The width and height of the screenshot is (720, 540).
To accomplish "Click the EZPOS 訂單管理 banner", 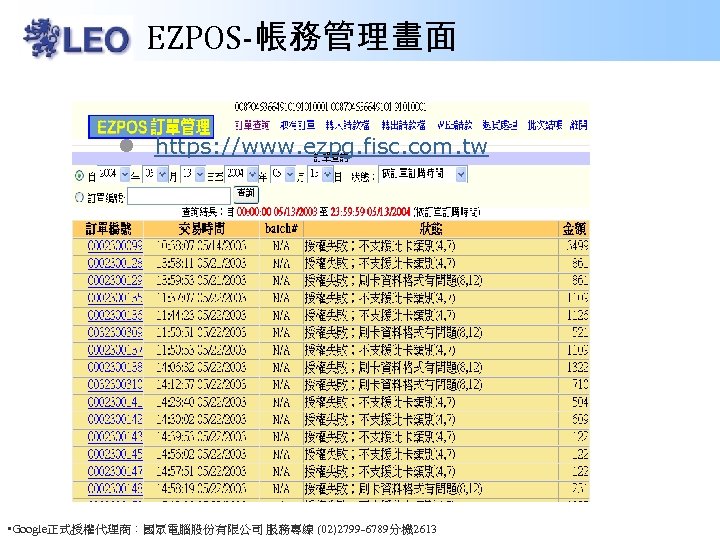I will click(151, 127).
